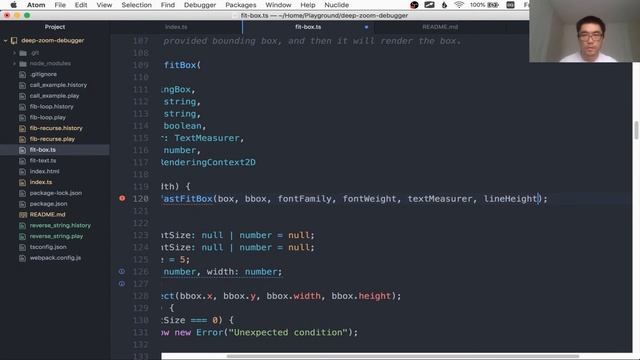Open the Help menu

[x=308, y=5]
